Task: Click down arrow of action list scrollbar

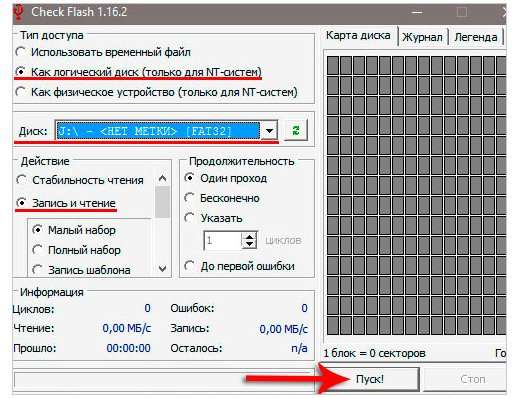Action: (162, 269)
